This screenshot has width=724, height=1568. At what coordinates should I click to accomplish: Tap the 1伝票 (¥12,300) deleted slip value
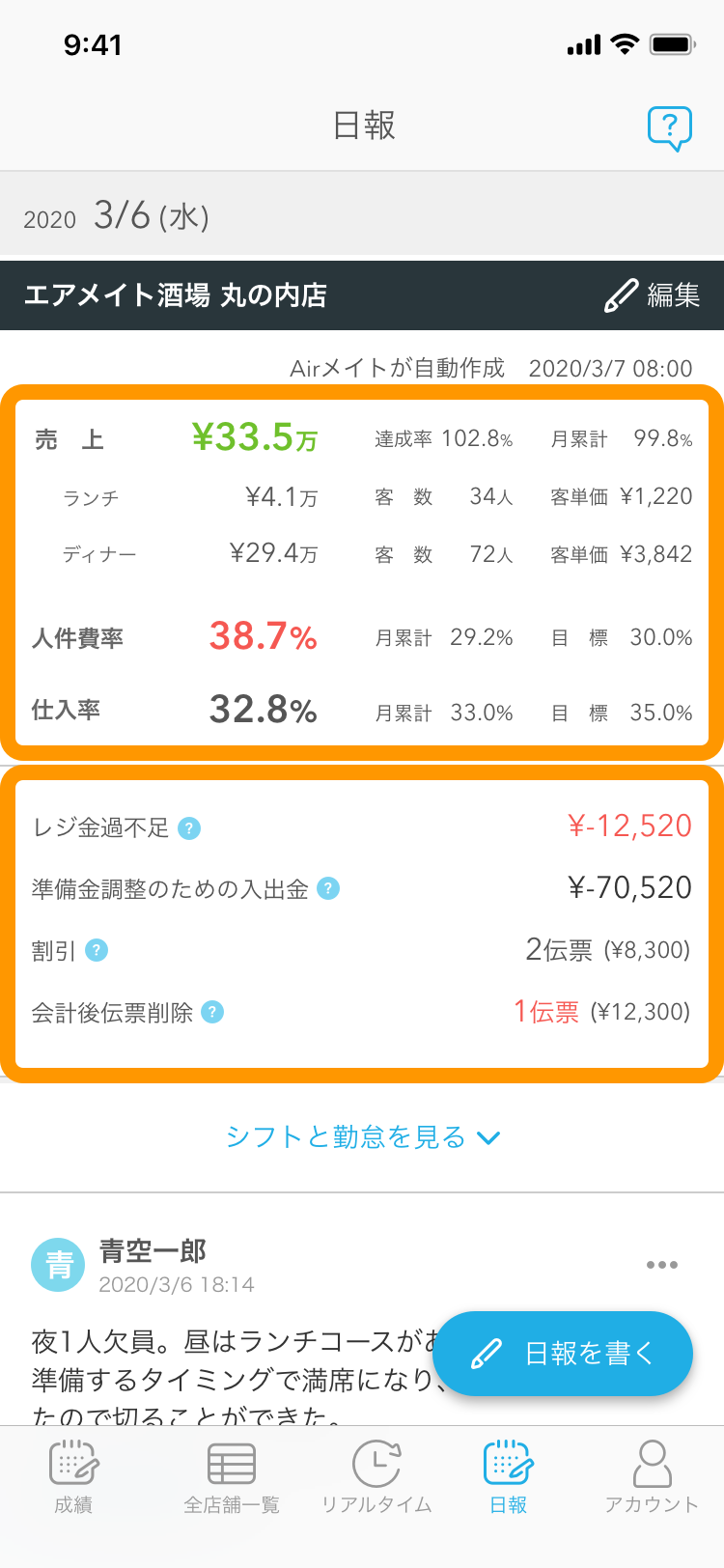pos(601,1012)
